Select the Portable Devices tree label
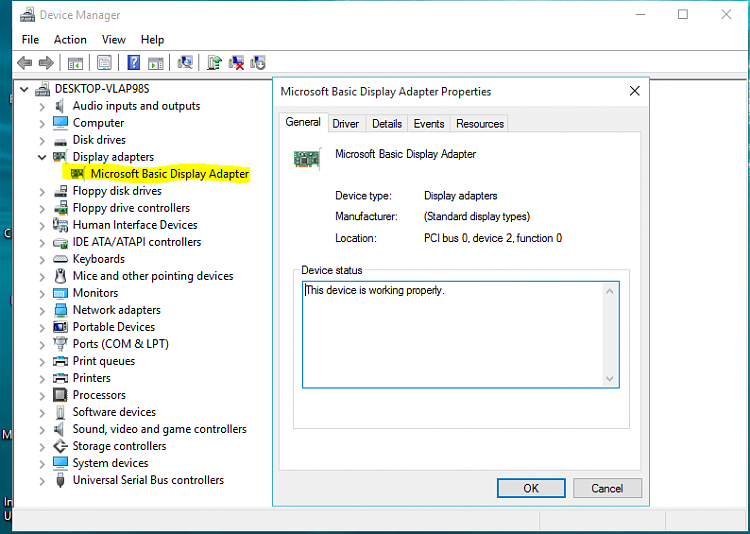This screenshot has width=750, height=534. tap(114, 327)
